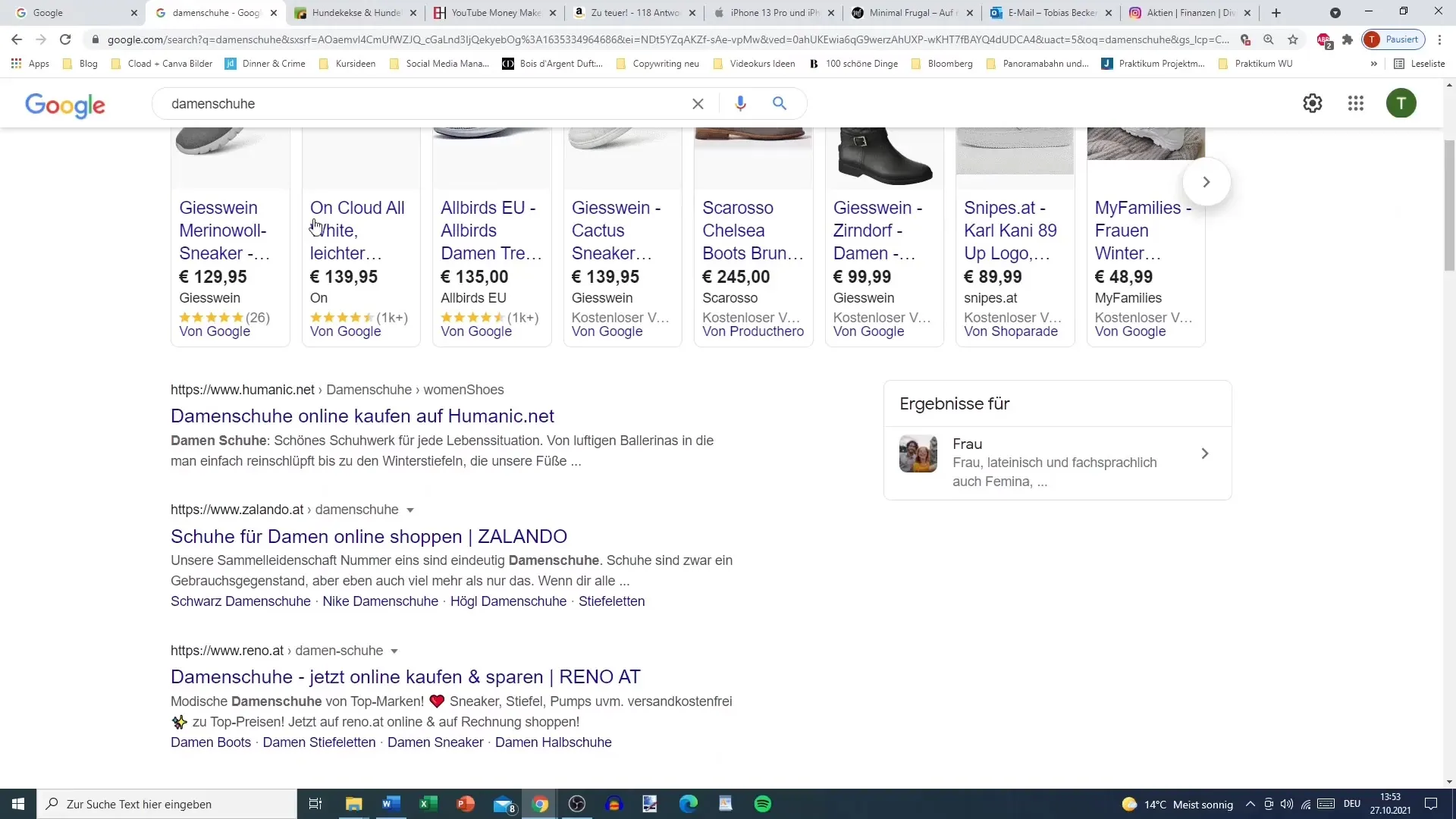Open the Scarosso Chelsea Boots product
This screenshot has height=819, width=1456.
click(752, 231)
